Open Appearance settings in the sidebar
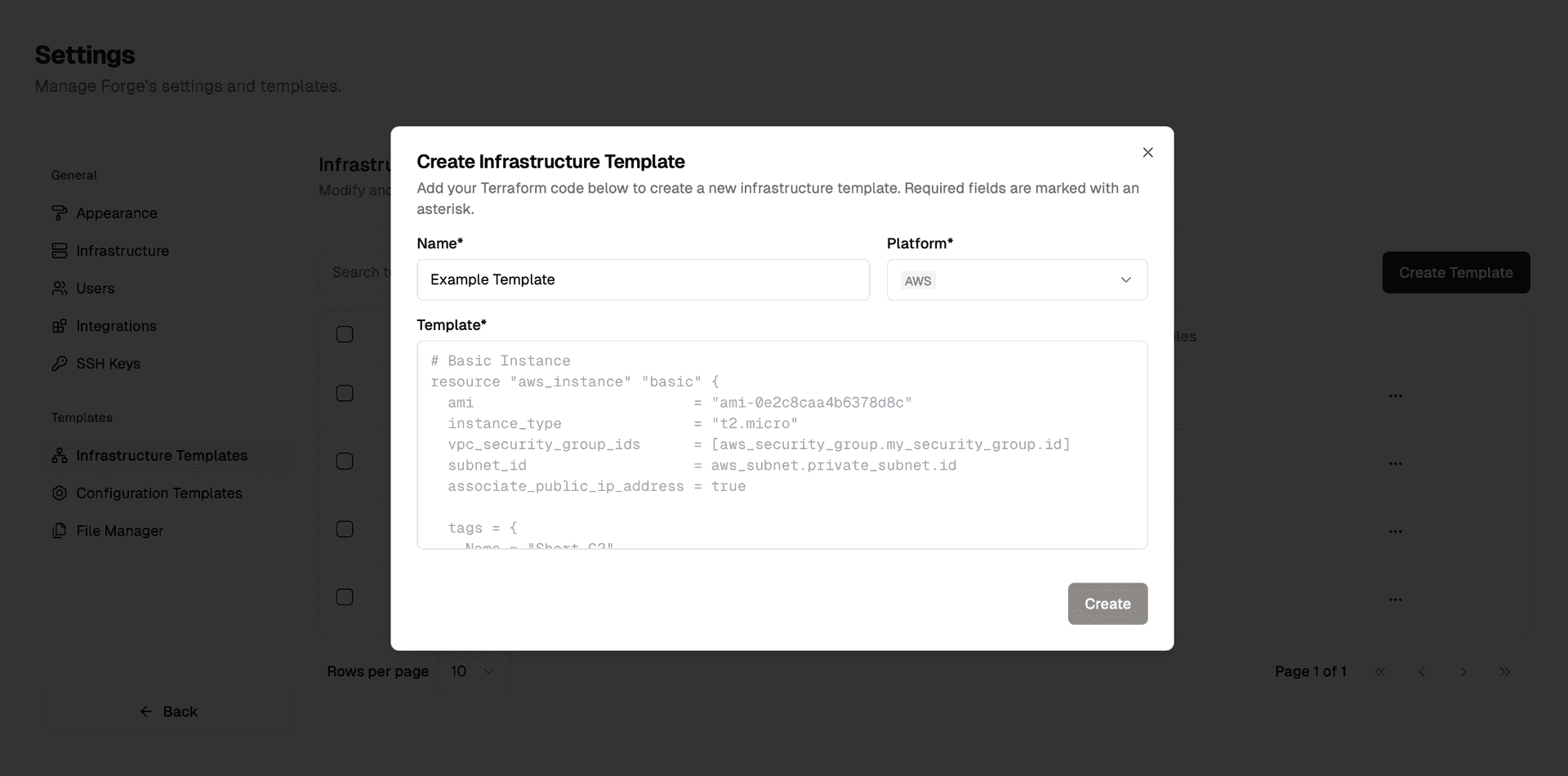Screen dimensions: 1568x776 point(168,213)
